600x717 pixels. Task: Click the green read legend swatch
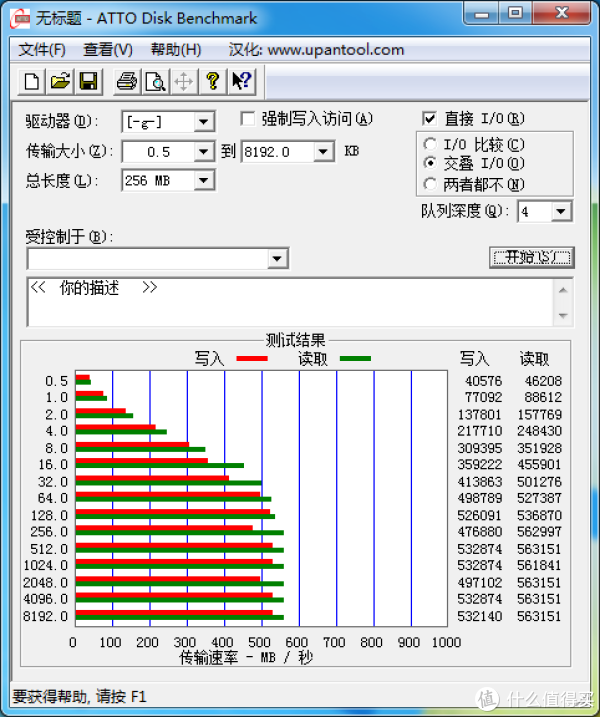(x=355, y=358)
